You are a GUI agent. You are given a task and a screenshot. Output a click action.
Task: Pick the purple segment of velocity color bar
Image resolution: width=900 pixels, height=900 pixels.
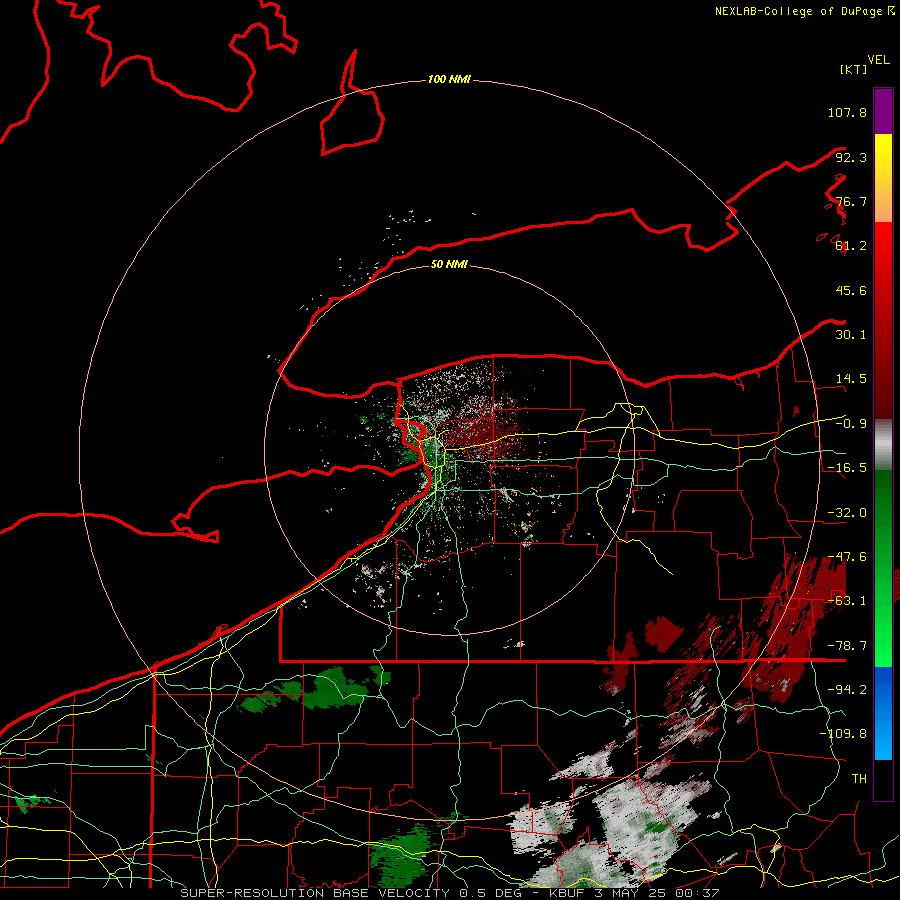(883, 111)
